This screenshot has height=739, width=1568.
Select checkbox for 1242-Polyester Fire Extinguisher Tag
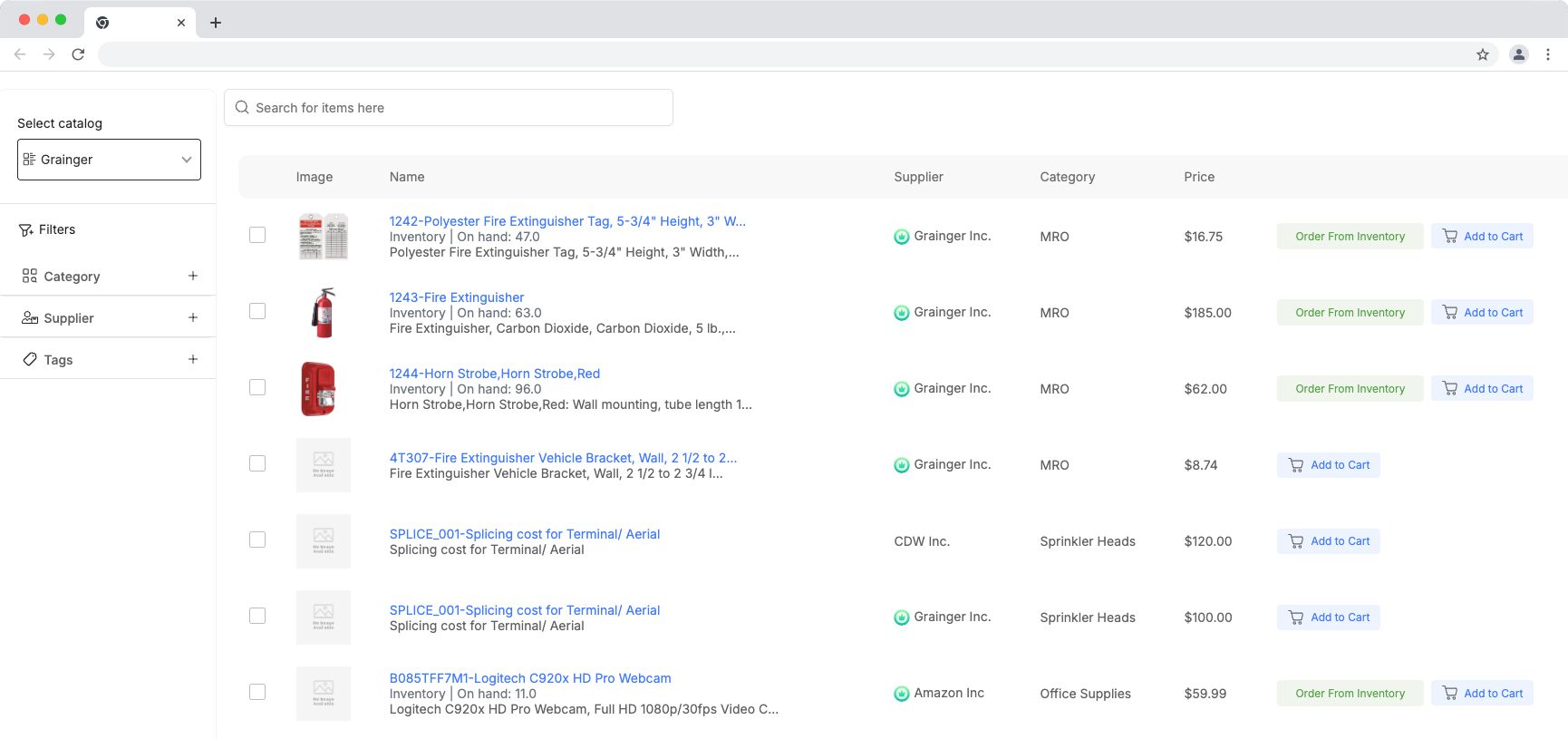point(257,235)
